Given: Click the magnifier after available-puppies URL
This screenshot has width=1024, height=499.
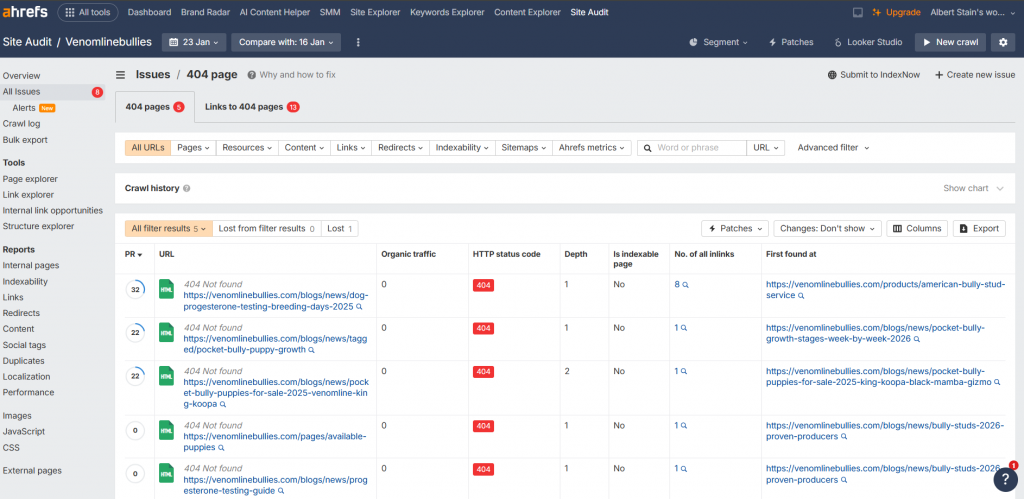Looking at the screenshot, I should [x=221, y=448].
